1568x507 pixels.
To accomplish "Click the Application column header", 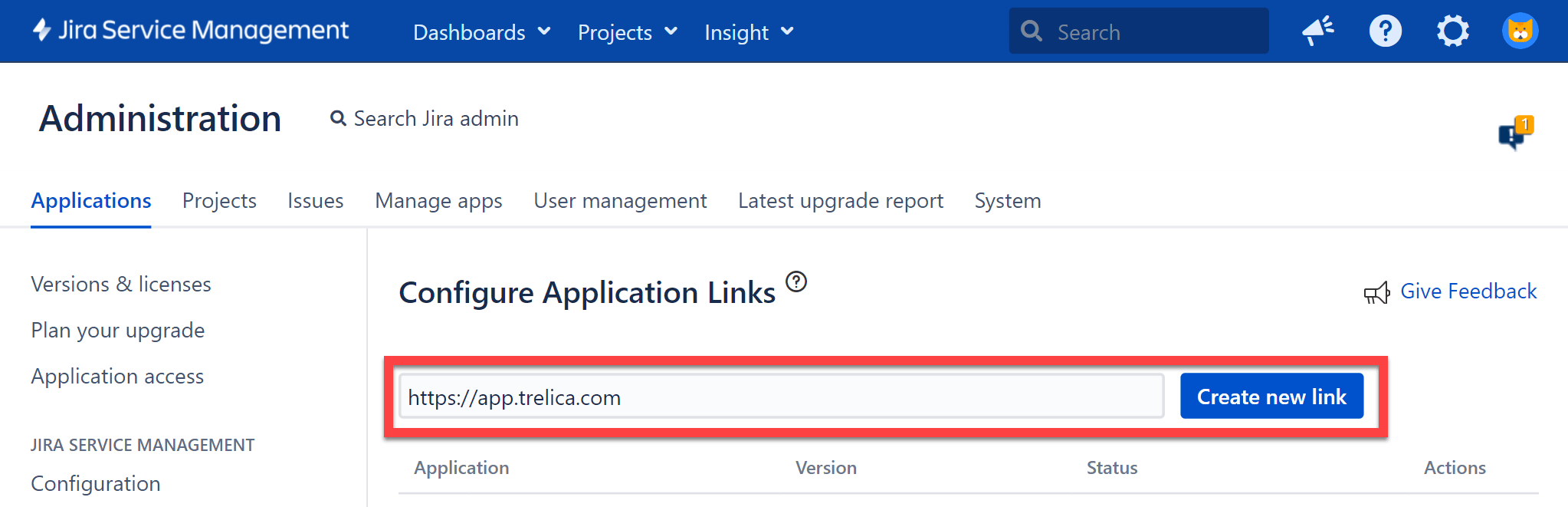I will click(461, 468).
